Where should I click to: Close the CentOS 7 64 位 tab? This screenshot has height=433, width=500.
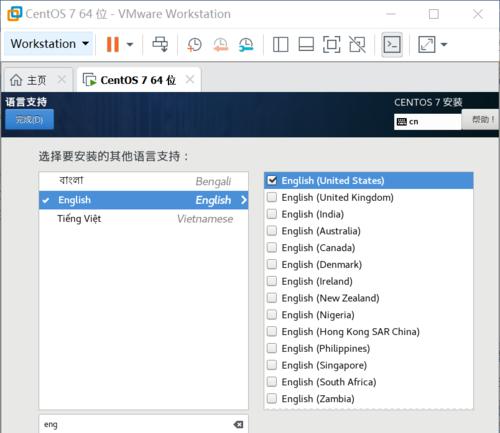[x=190, y=79]
